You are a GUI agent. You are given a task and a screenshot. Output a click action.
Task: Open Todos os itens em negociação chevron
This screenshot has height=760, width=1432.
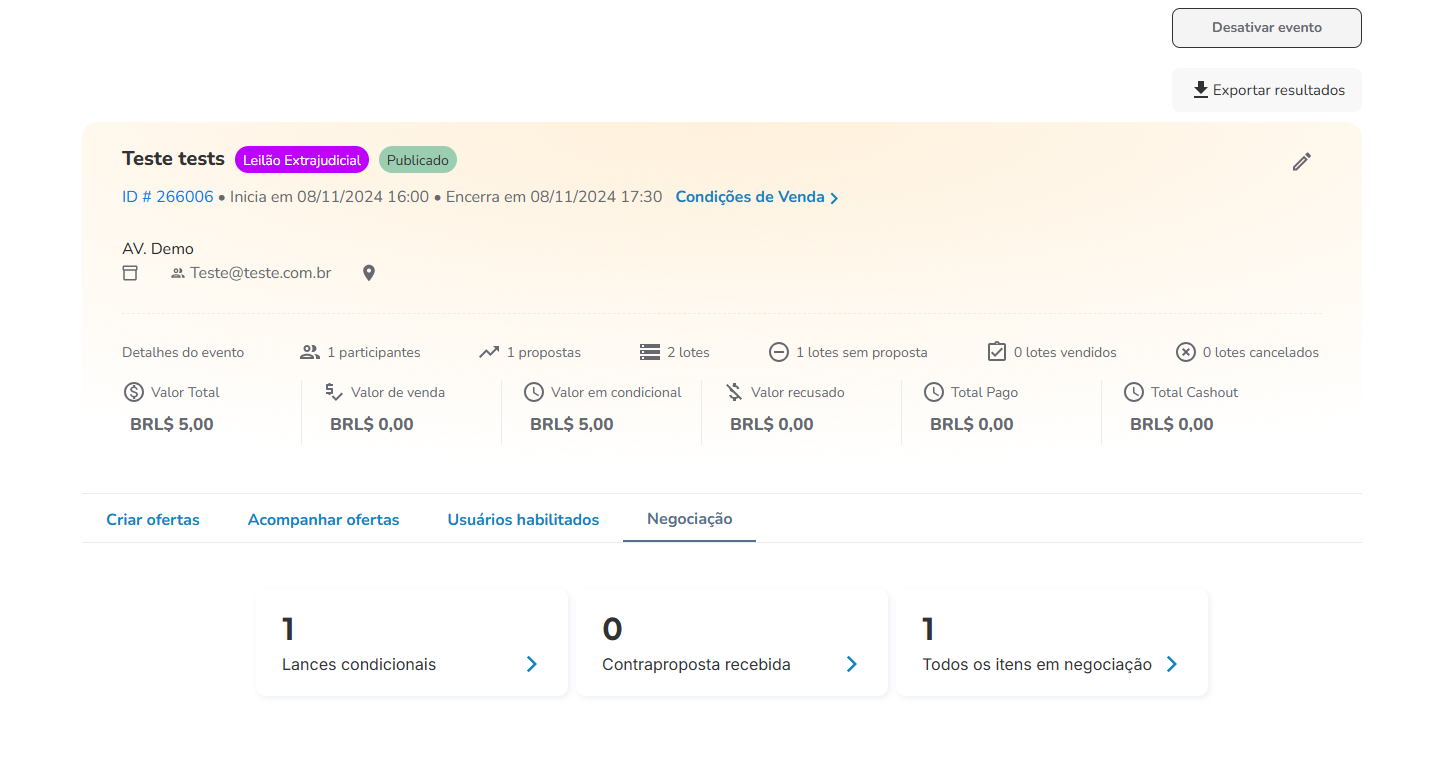pyautogui.click(x=1172, y=664)
